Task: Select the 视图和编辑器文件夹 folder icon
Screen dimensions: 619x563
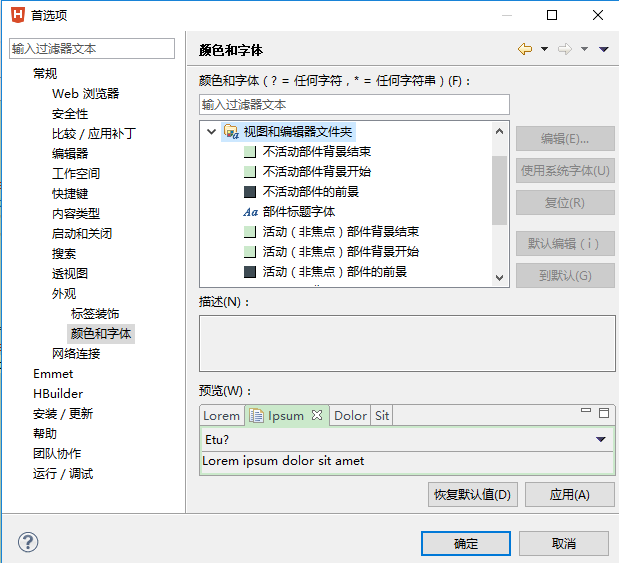Action: click(231, 131)
